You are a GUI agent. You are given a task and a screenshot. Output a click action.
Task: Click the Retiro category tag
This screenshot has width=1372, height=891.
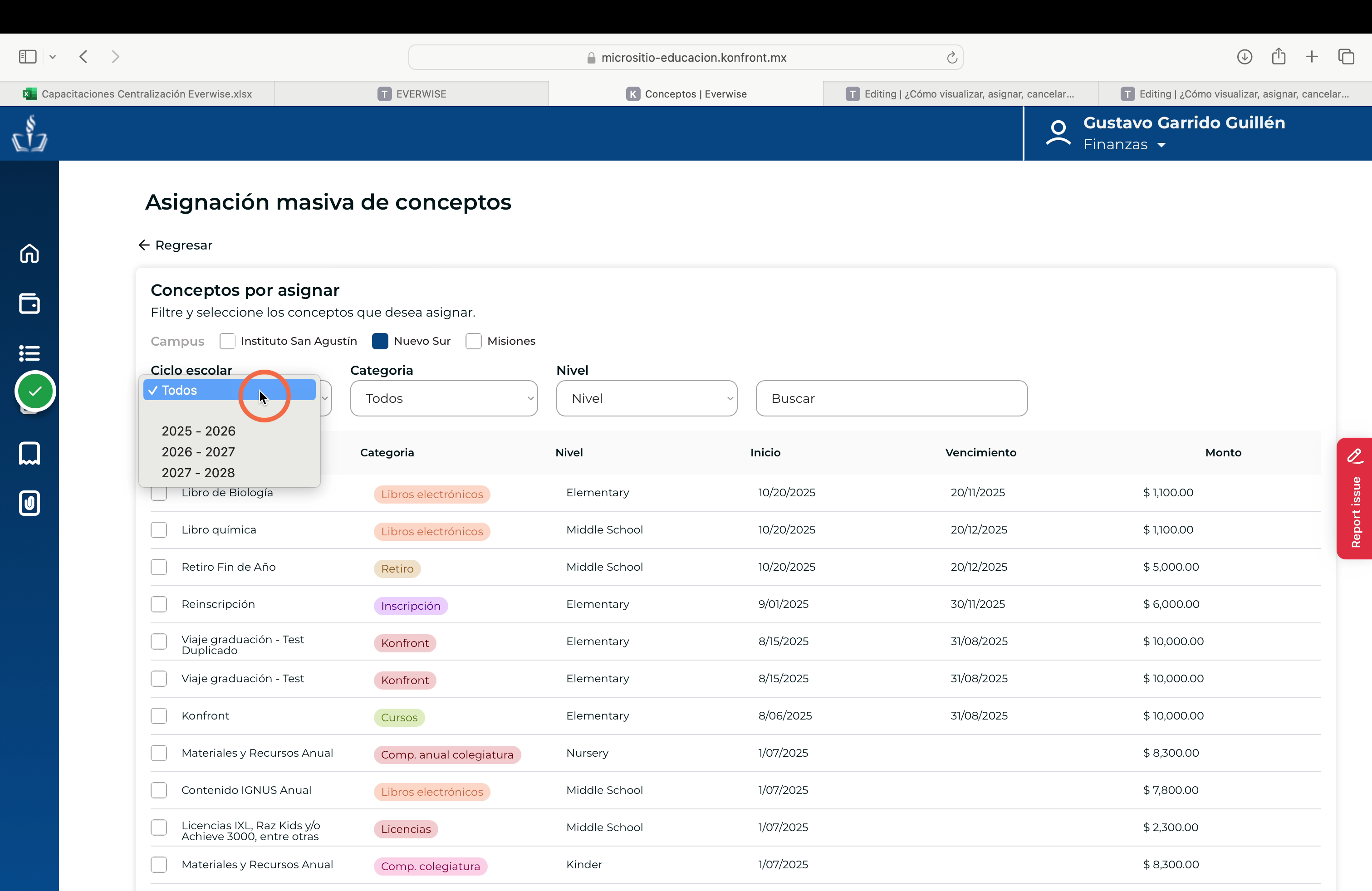coord(397,569)
